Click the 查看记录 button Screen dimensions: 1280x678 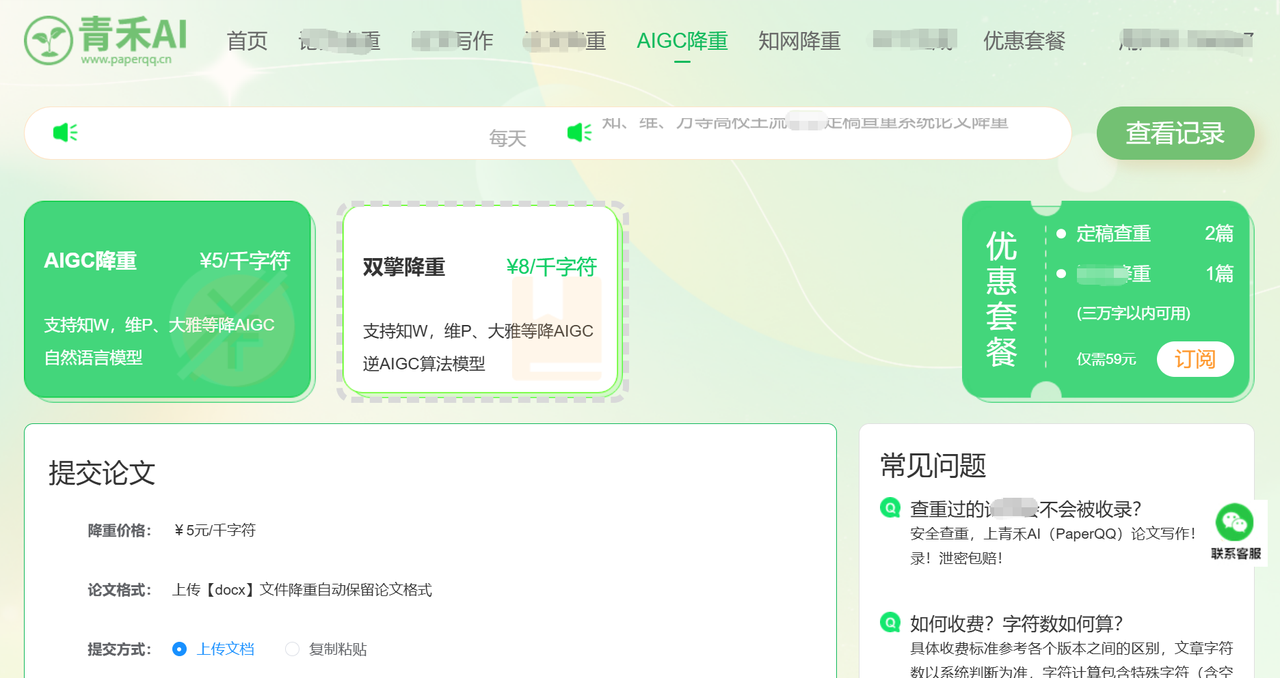[1175, 133]
